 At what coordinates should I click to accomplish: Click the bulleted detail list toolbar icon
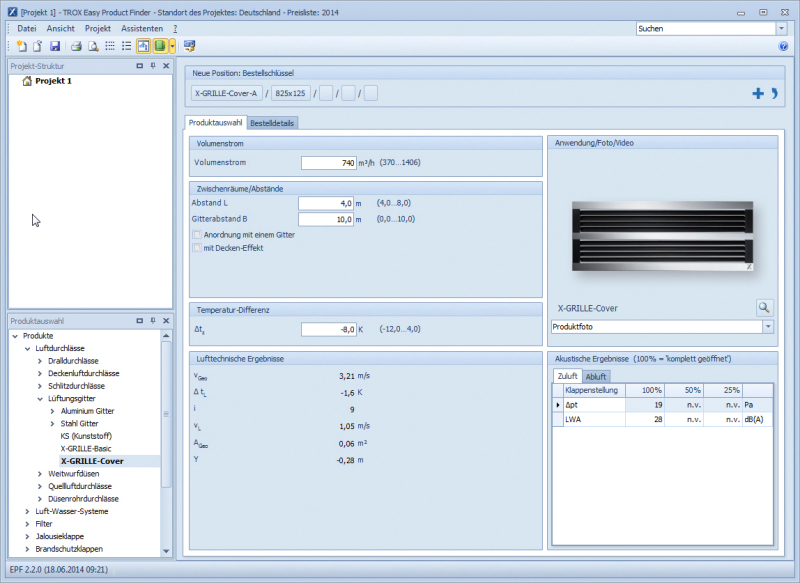tap(126, 46)
